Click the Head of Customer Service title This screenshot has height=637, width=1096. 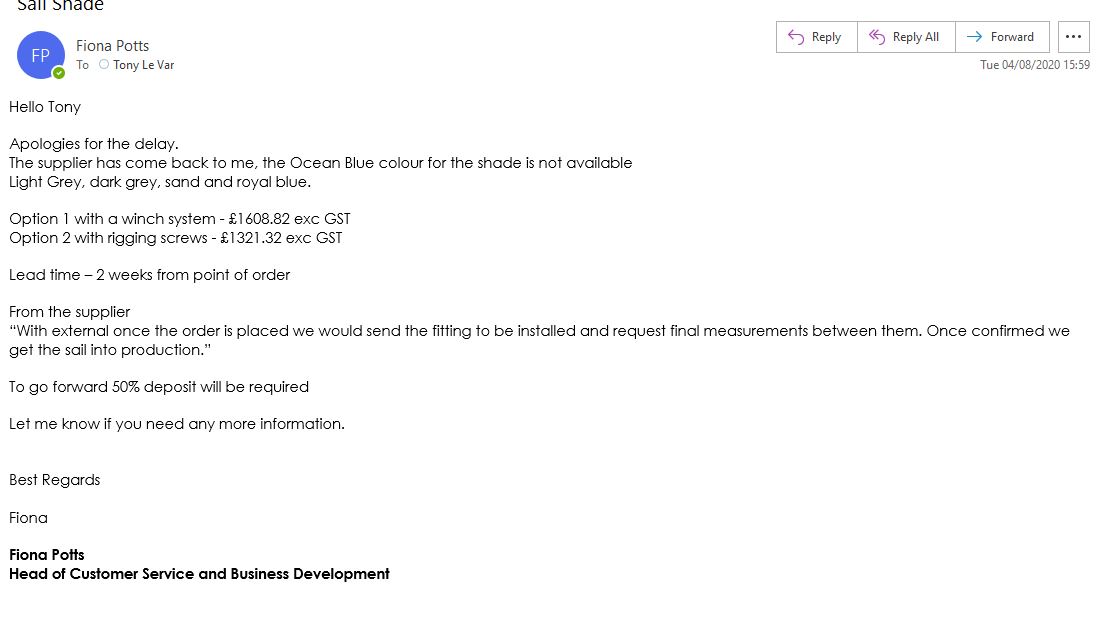point(199,574)
